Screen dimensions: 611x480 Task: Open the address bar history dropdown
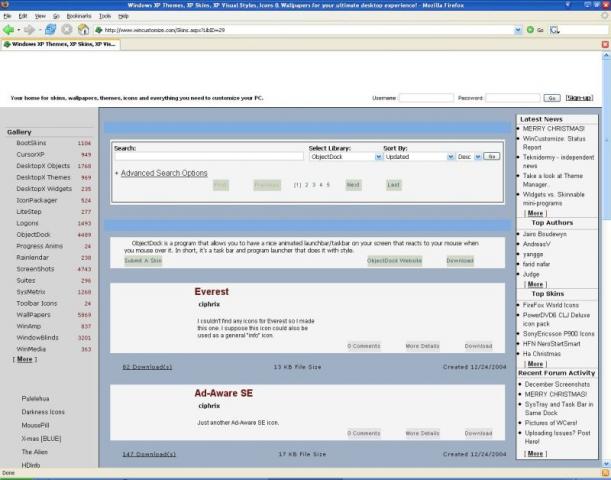(518, 30)
